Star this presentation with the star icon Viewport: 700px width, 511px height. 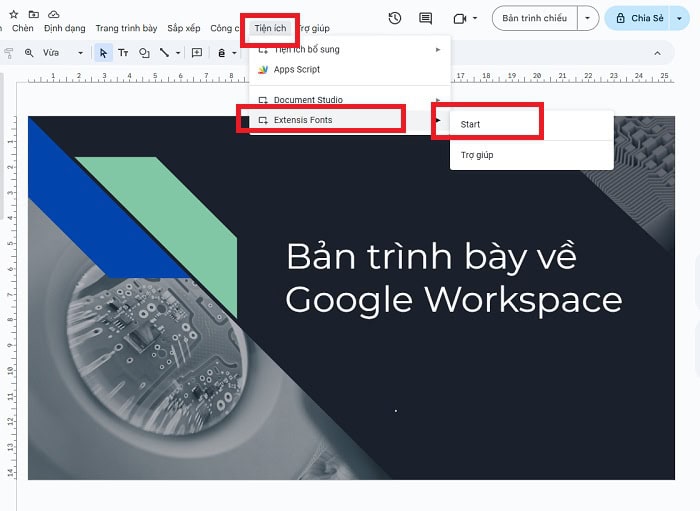[x=13, y=14]
